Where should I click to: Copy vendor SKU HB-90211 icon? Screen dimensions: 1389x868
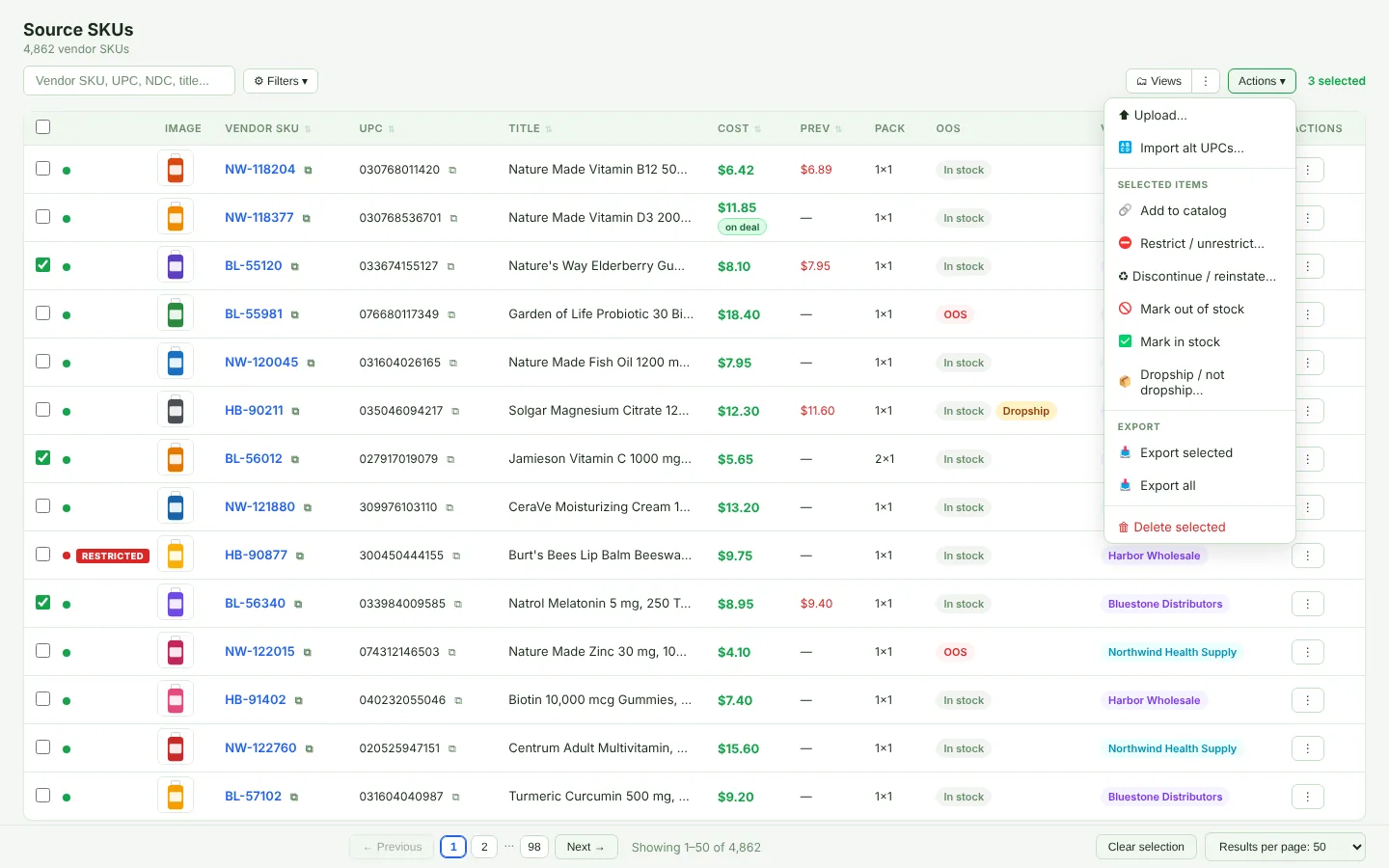(296, 411)
